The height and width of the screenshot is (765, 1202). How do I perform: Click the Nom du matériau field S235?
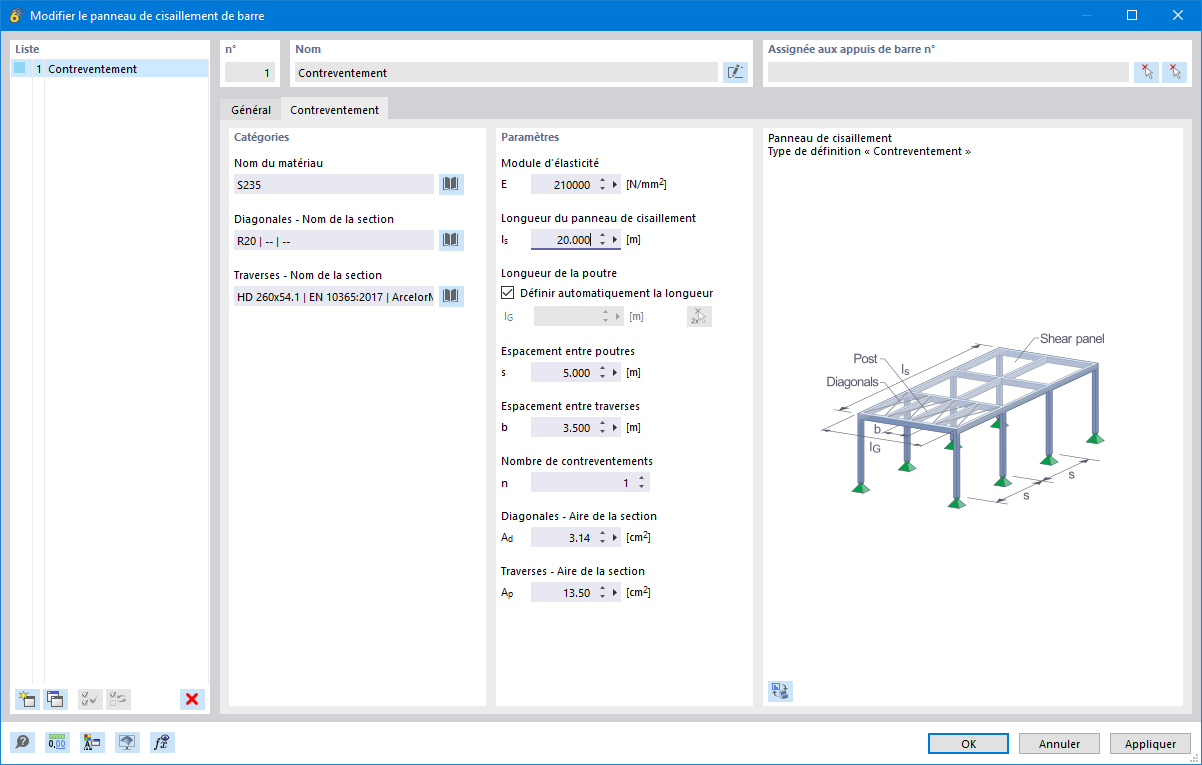point(334,184)
